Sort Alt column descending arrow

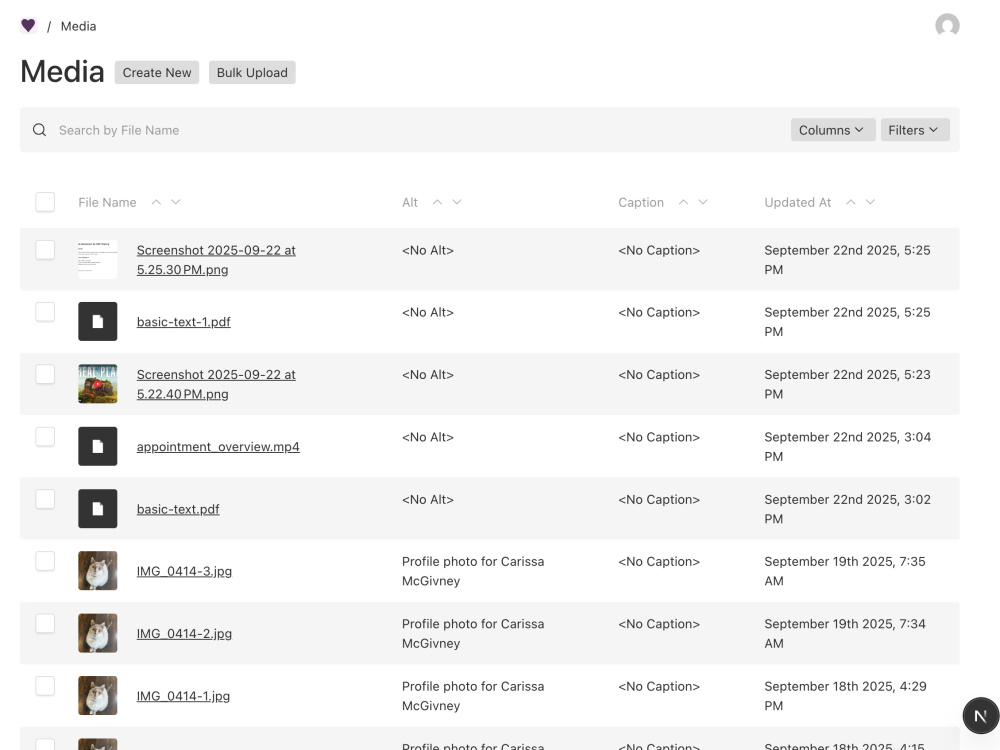457,202
